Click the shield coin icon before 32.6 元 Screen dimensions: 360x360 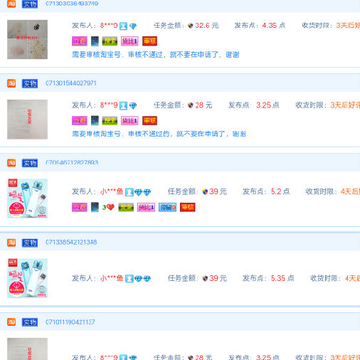pyautogui.click(x=191, y=26)
